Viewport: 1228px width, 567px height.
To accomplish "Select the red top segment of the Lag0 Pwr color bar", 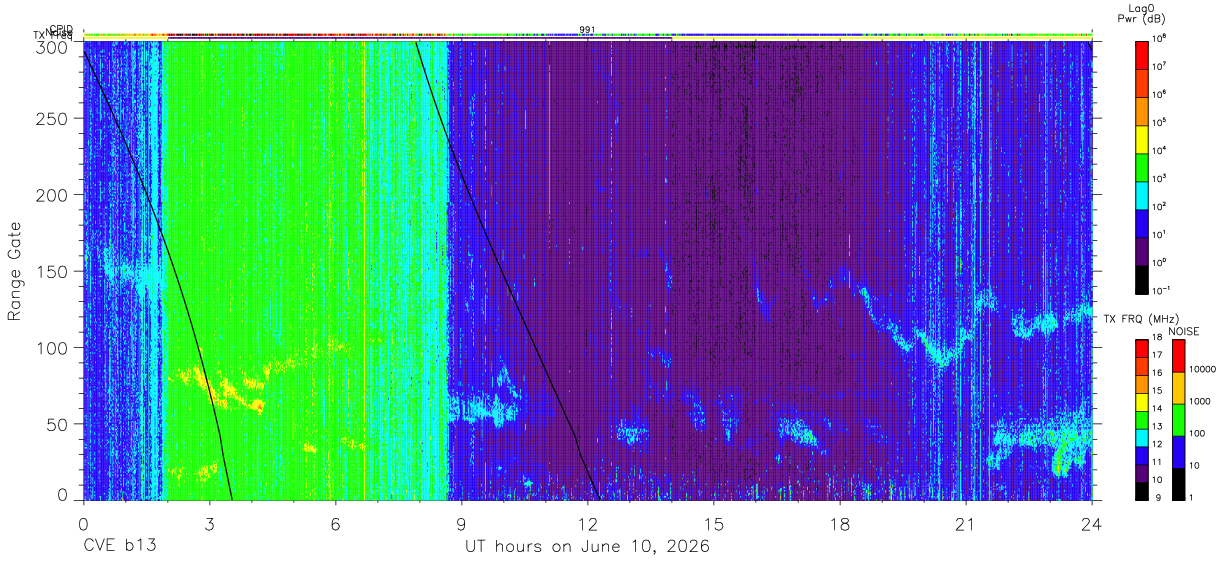I will (x=1140, y=54).
